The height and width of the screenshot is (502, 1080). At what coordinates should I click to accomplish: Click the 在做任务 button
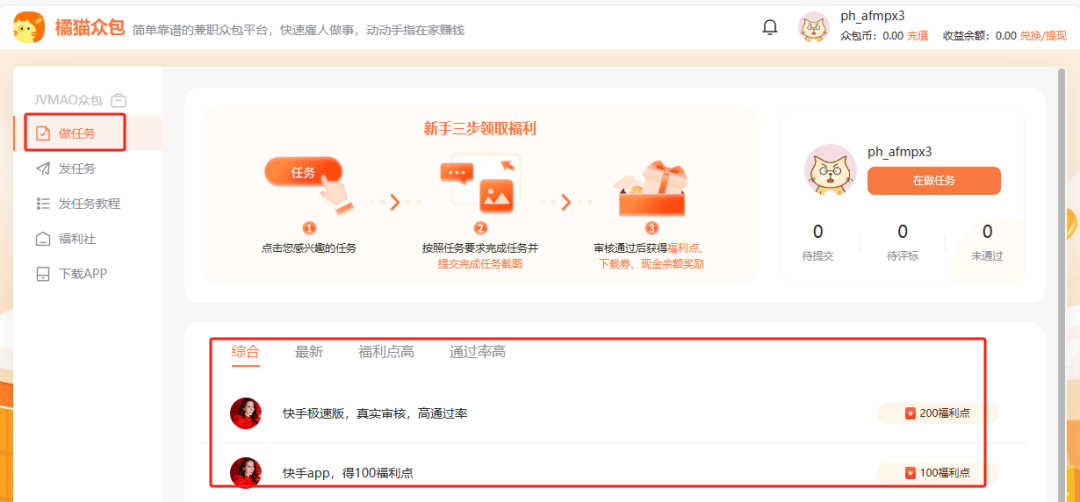tap(933, 181)
